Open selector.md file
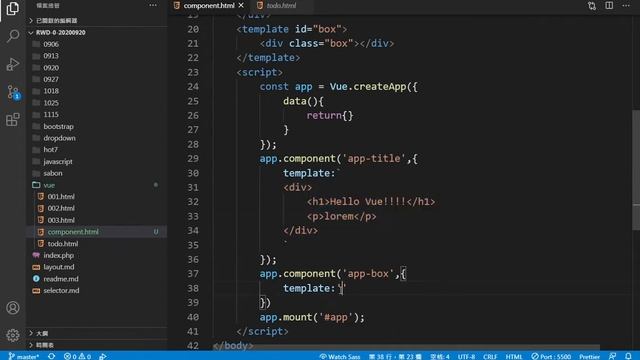Image resolution: width=640 pixels, height=360 pixels. tap(97, 291)
